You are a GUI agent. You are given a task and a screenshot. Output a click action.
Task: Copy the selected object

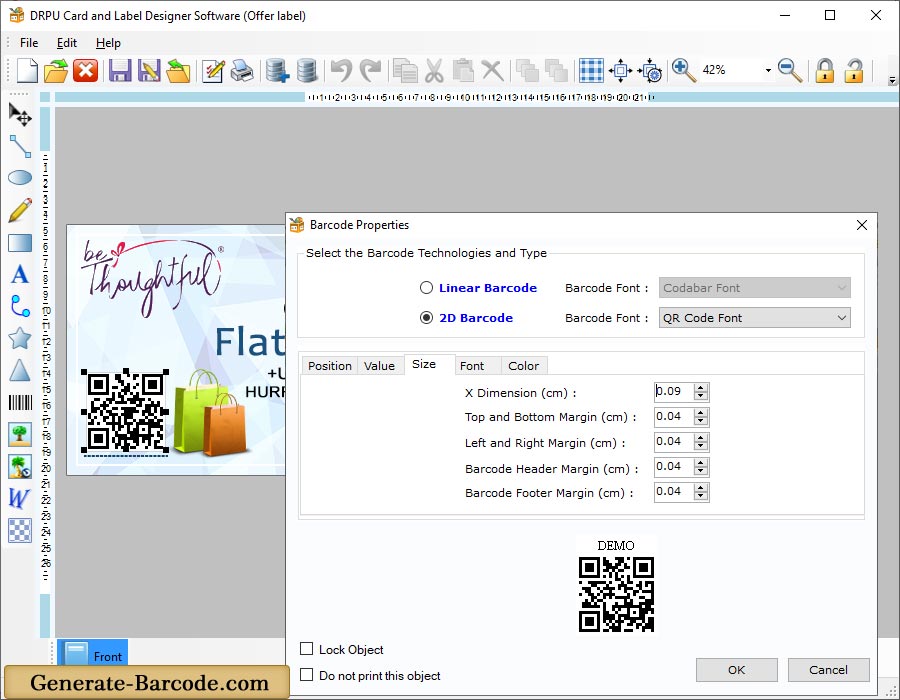pyautogui.click(x=405, y=71)
